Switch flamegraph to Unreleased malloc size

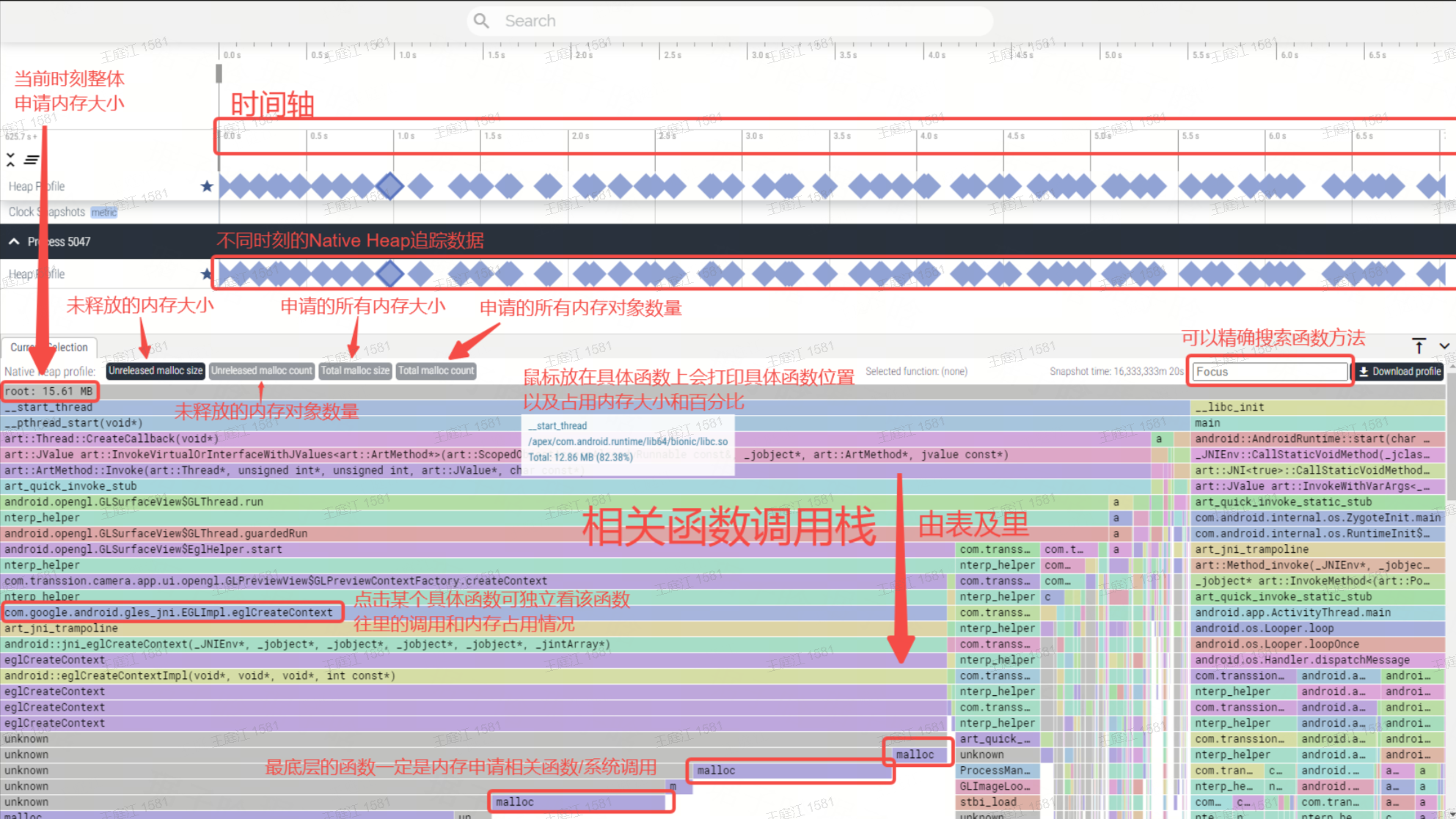coord(156,371)
